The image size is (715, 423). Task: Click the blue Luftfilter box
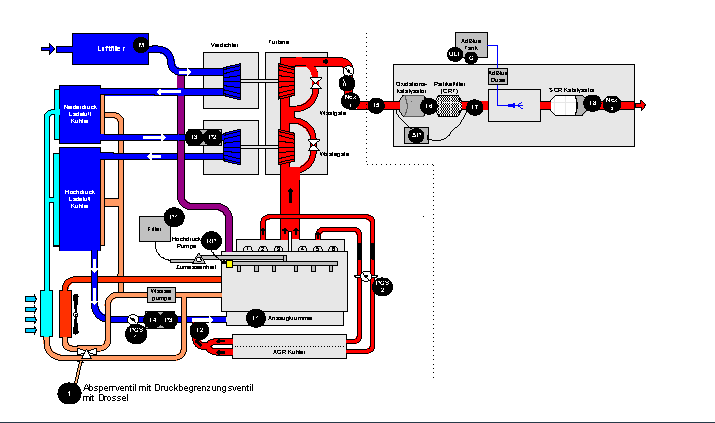click(110, 48)
